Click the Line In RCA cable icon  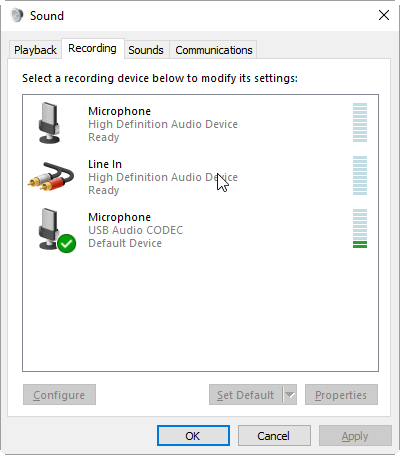[51, 176]
